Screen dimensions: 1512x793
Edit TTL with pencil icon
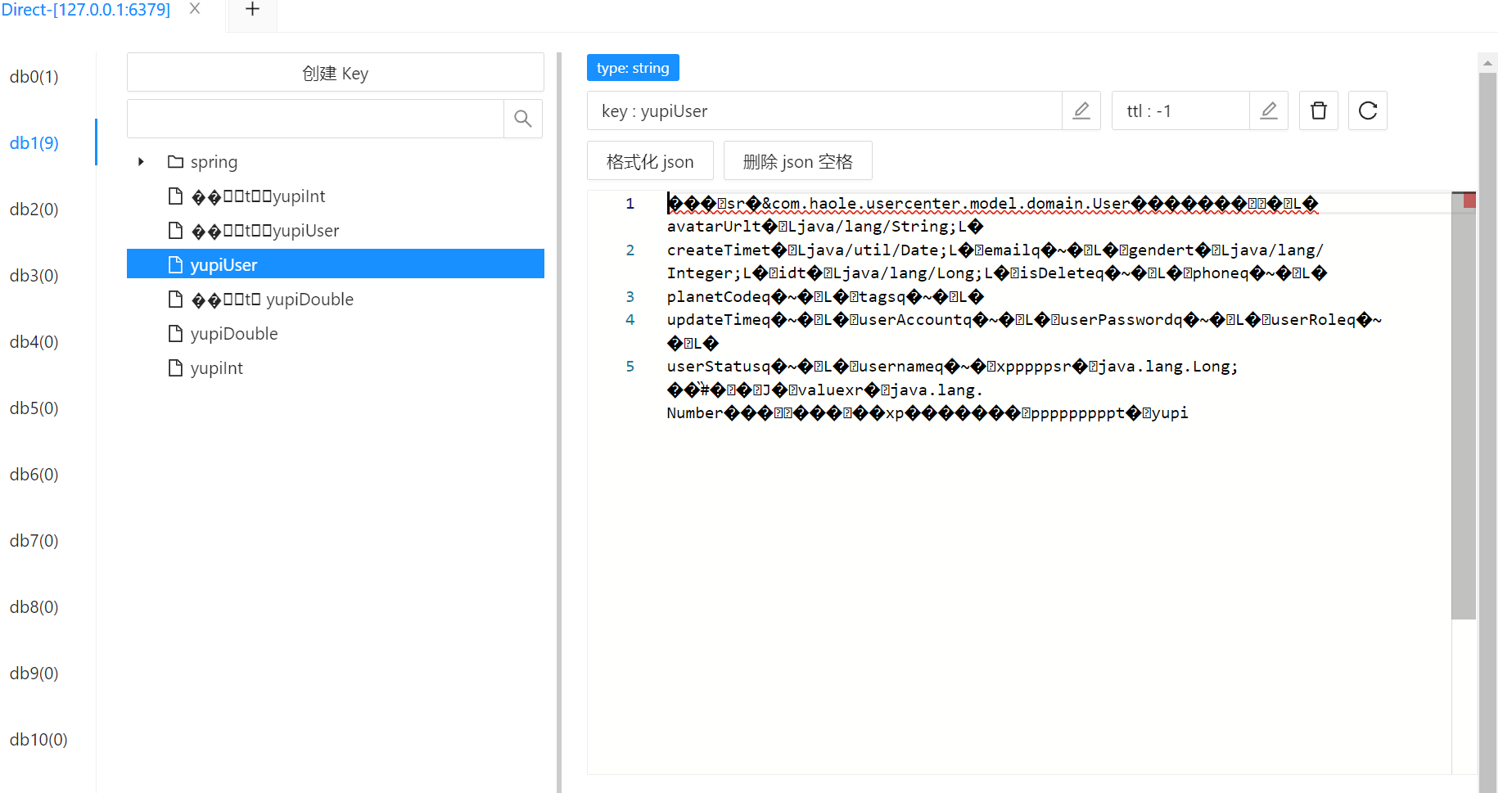click(x=1269, y=110)
